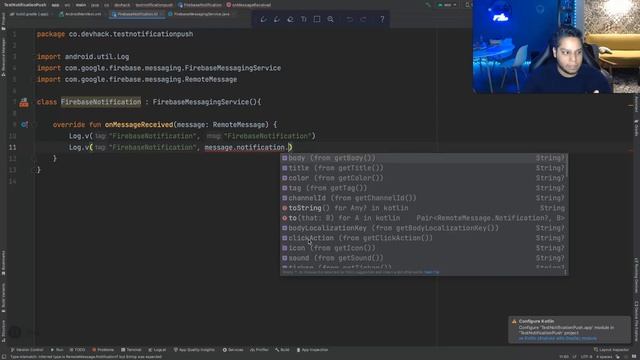The width and height of the screenshot is (640, 360).
Task: Select the eraser annotation tool
Action: click(290, 19)
